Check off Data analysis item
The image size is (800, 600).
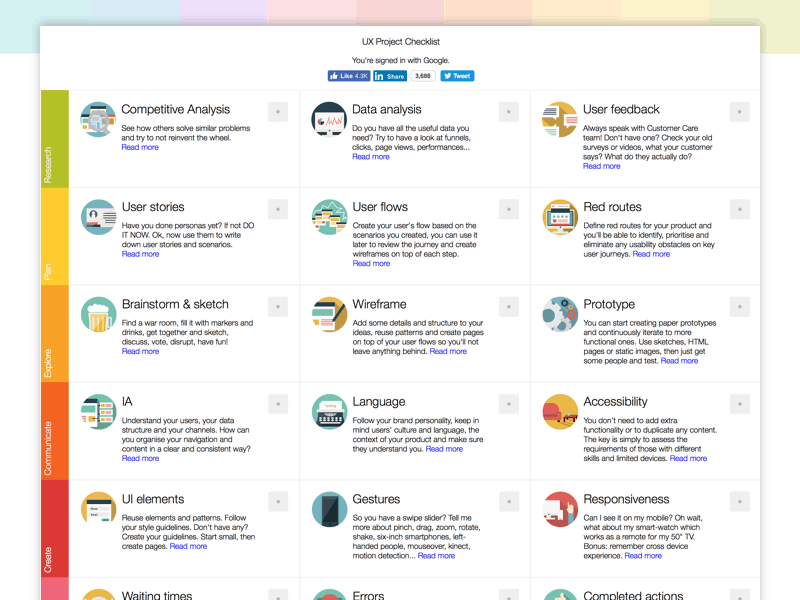tap(509, 112)
